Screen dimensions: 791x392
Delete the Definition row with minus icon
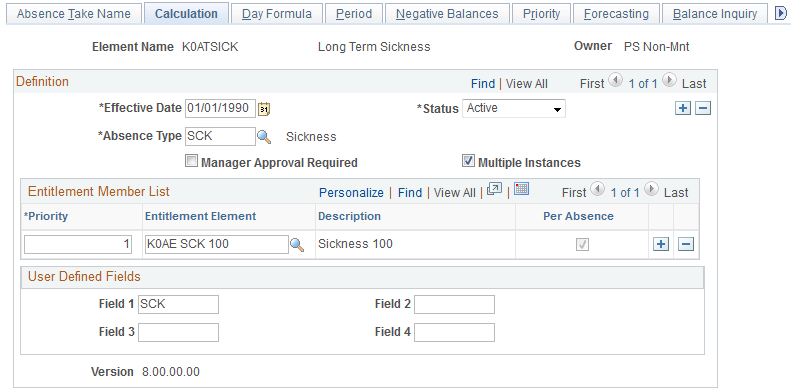pos(703,108)
